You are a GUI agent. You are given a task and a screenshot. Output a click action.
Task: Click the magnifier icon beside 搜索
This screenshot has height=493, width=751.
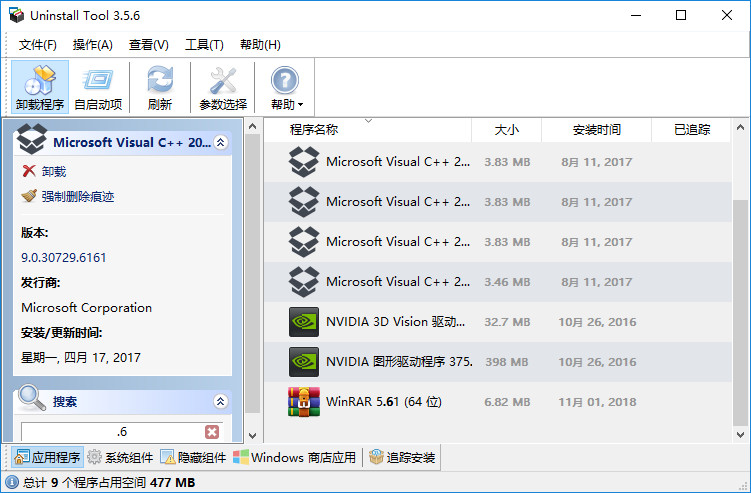click(32, 398)
